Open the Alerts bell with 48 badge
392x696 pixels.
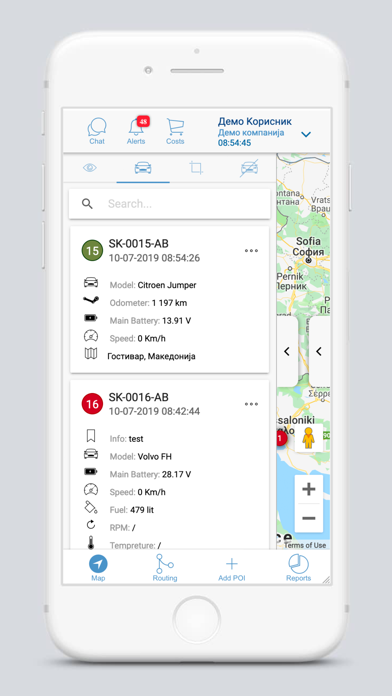coord(137,131)
